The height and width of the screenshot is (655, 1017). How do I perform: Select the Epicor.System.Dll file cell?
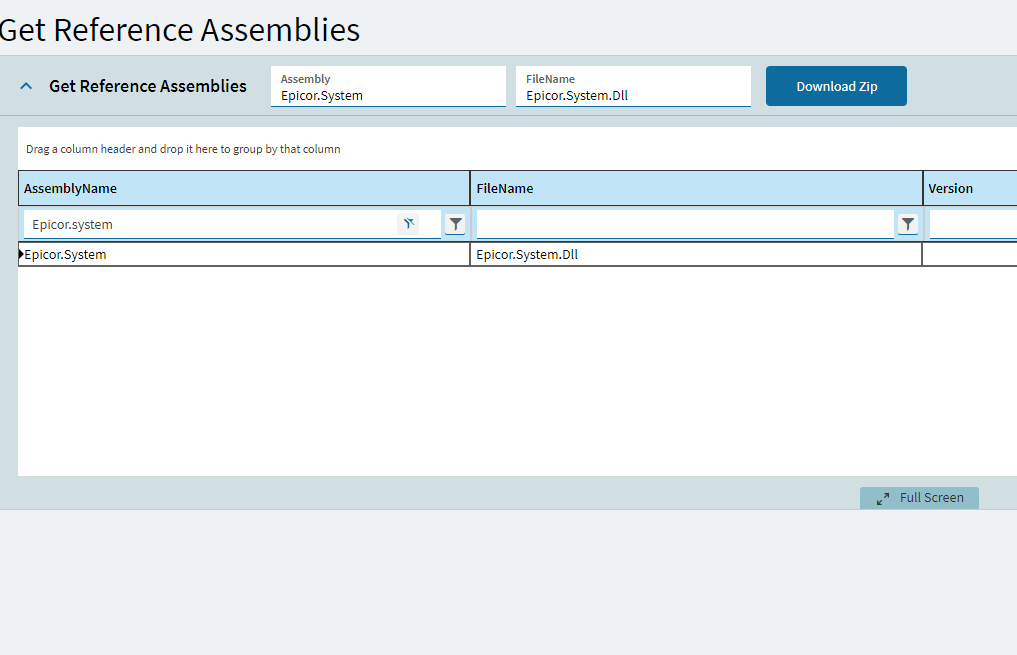point(696,254)
